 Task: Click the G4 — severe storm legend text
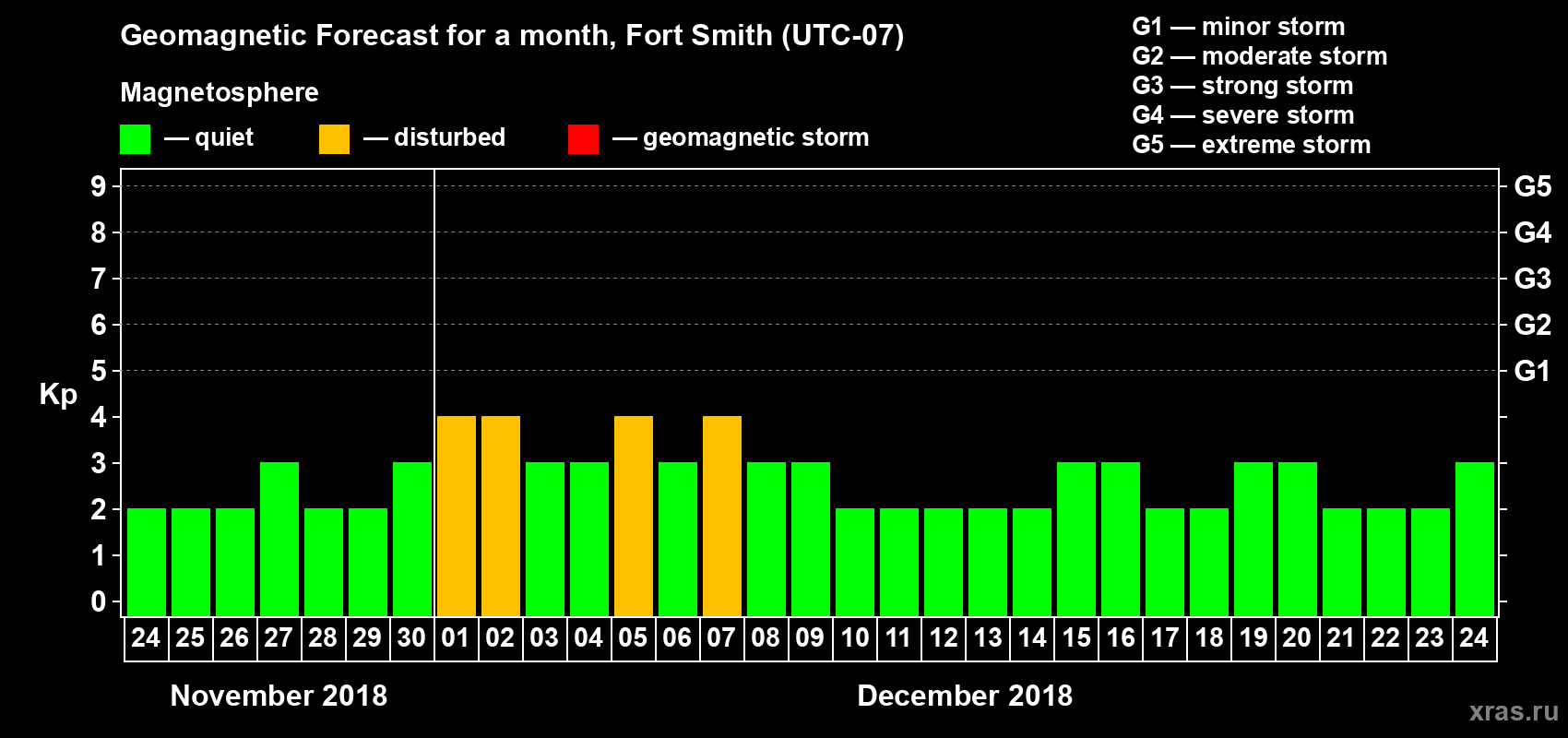click(1243, 115)
